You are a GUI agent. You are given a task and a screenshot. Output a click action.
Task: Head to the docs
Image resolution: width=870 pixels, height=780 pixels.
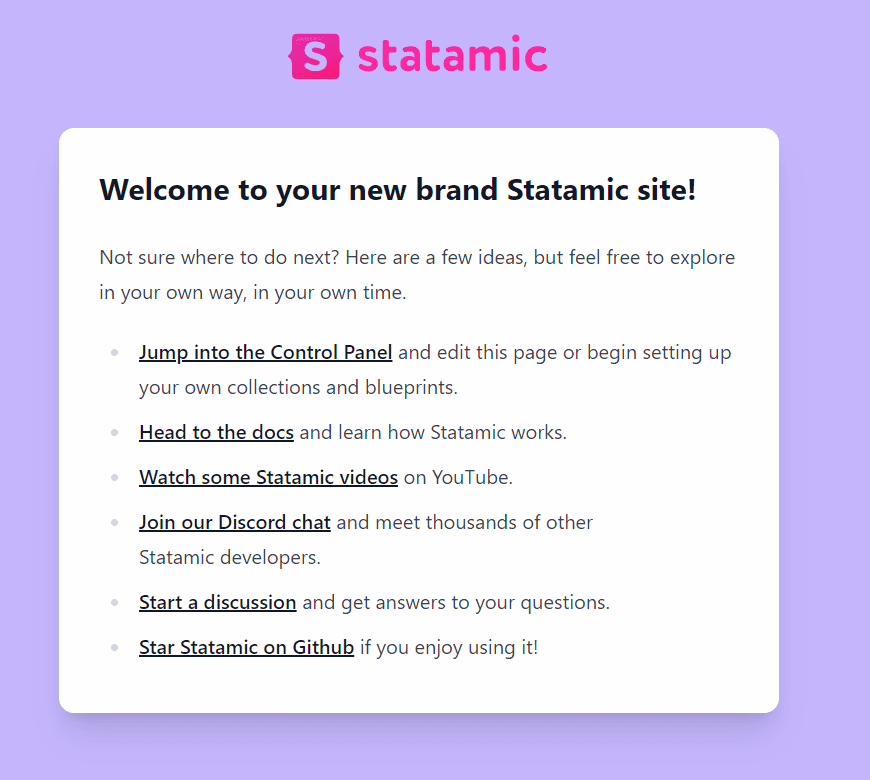[216, 432]
